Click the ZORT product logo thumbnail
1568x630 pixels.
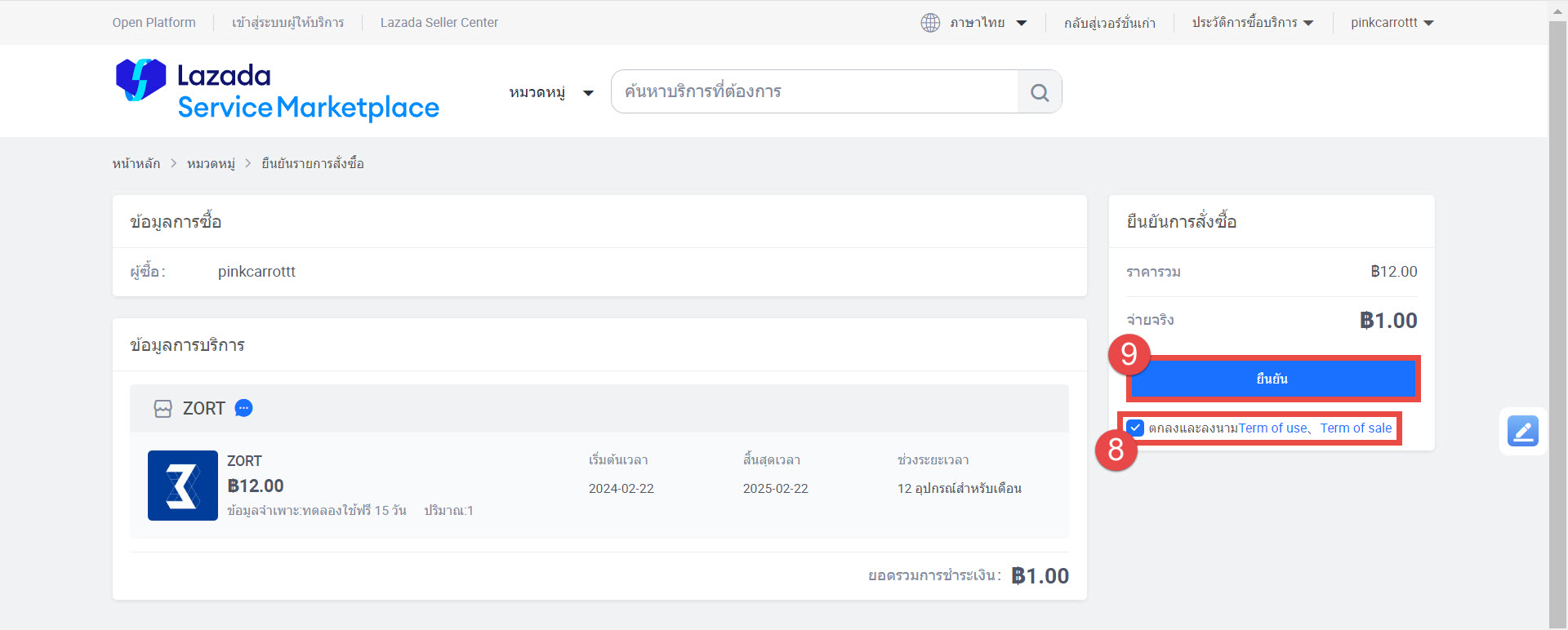183,486
